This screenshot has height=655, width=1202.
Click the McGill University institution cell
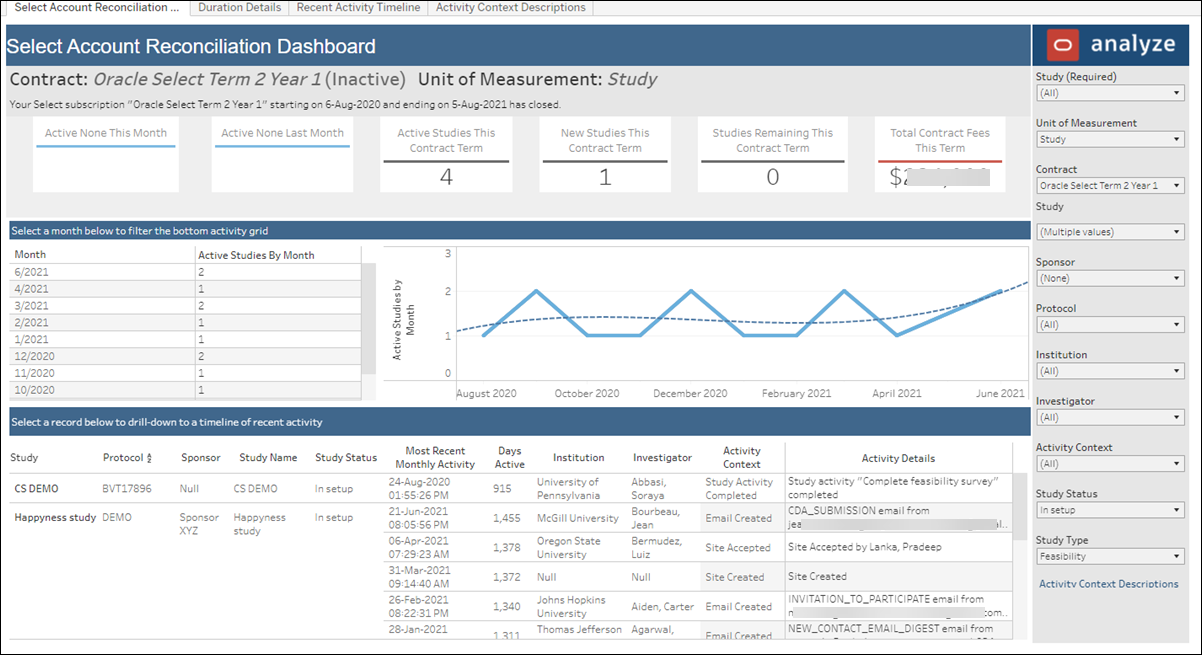580,518
